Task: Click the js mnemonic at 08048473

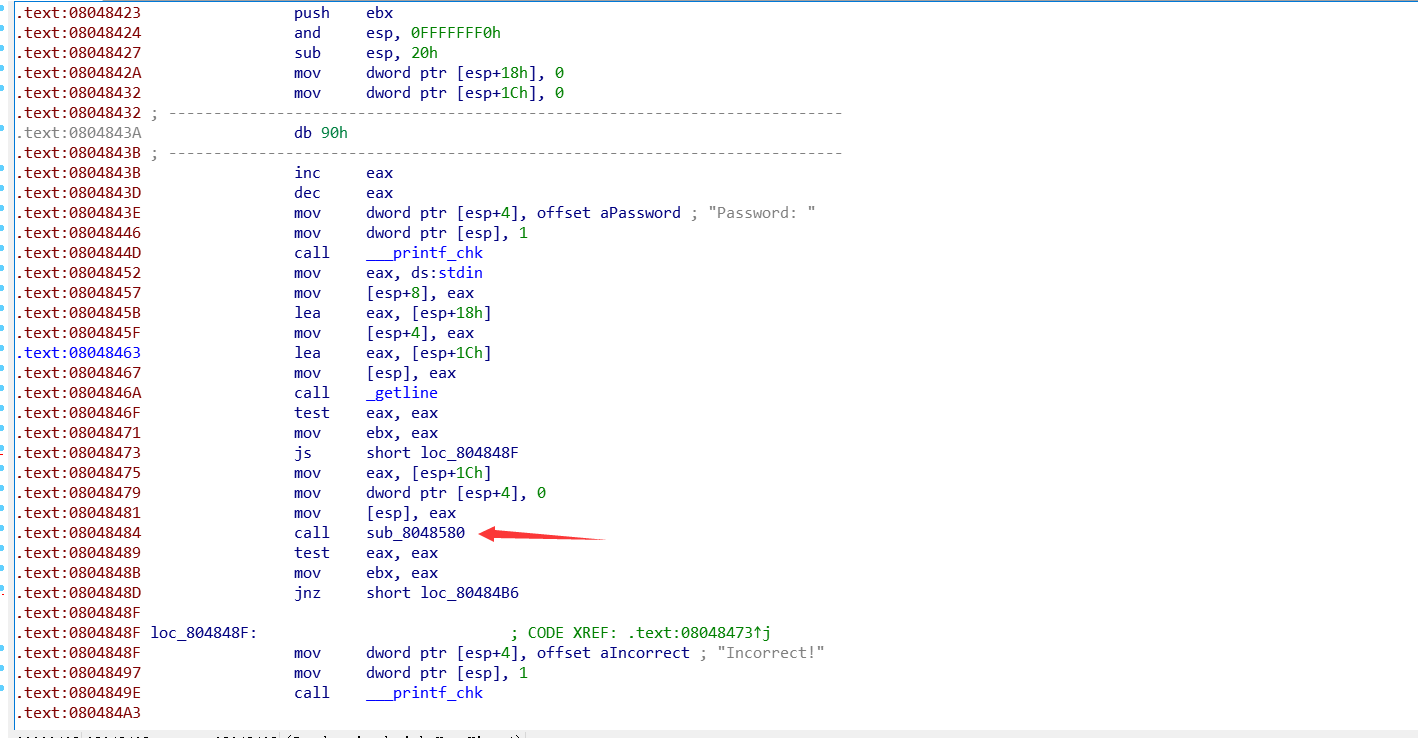Action: coord(303,453)
